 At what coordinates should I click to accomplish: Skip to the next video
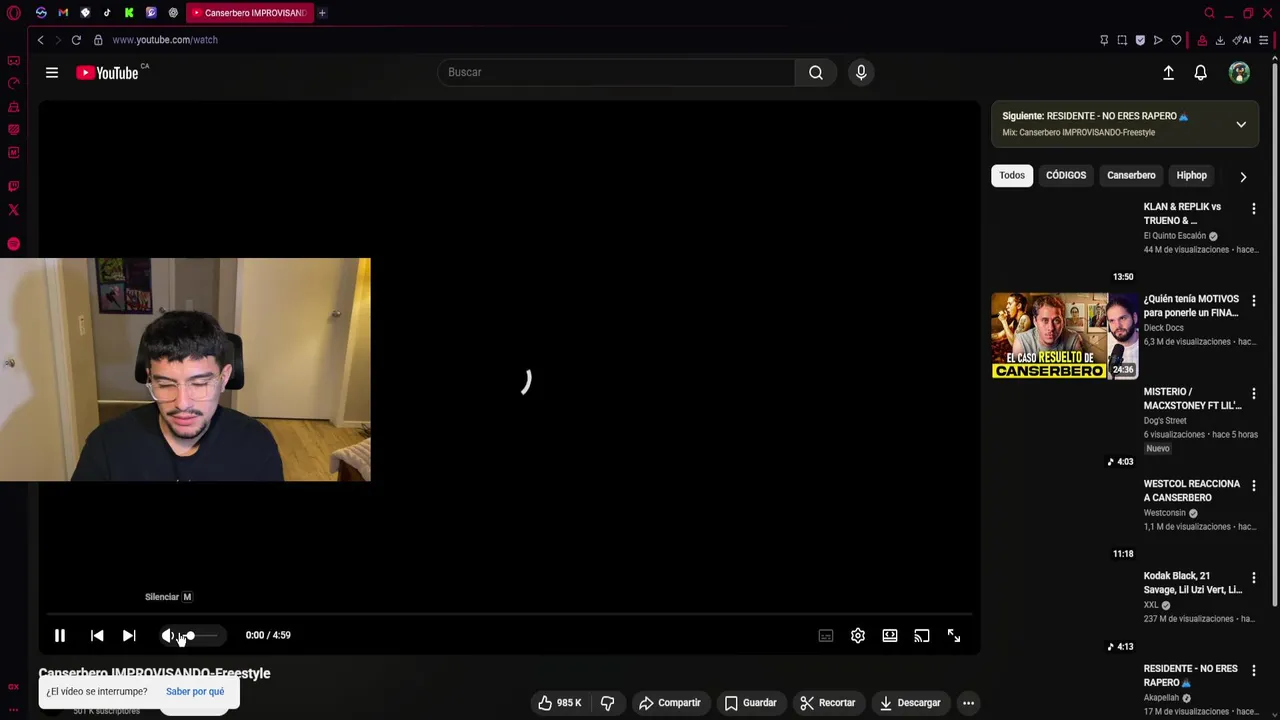129,635
